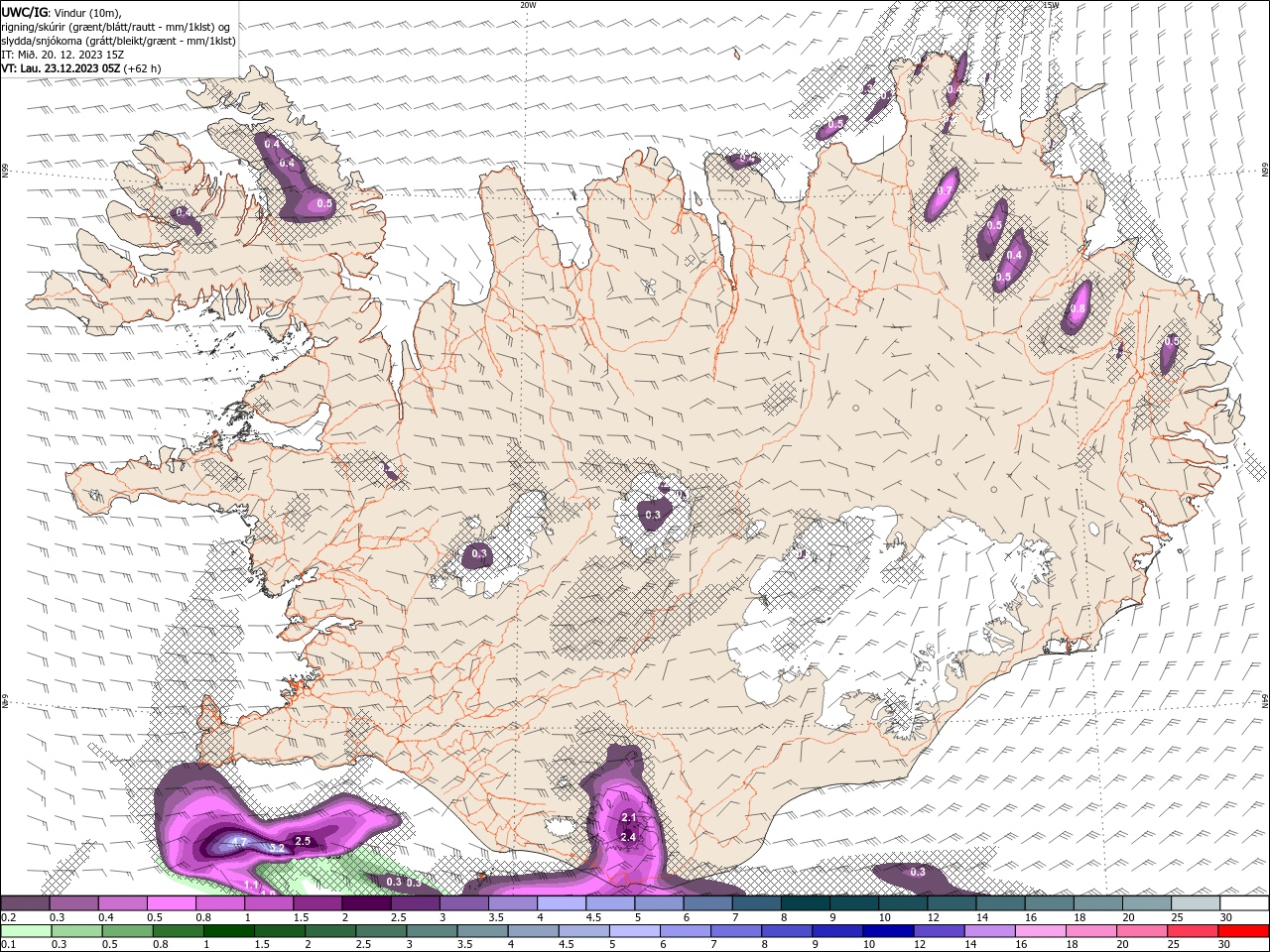This screenshot has width=1270, height=952.
Task: Click the 'IT: Mið. 20. 12. 2023 15Z' initial time
Action: tap(63, 55)
